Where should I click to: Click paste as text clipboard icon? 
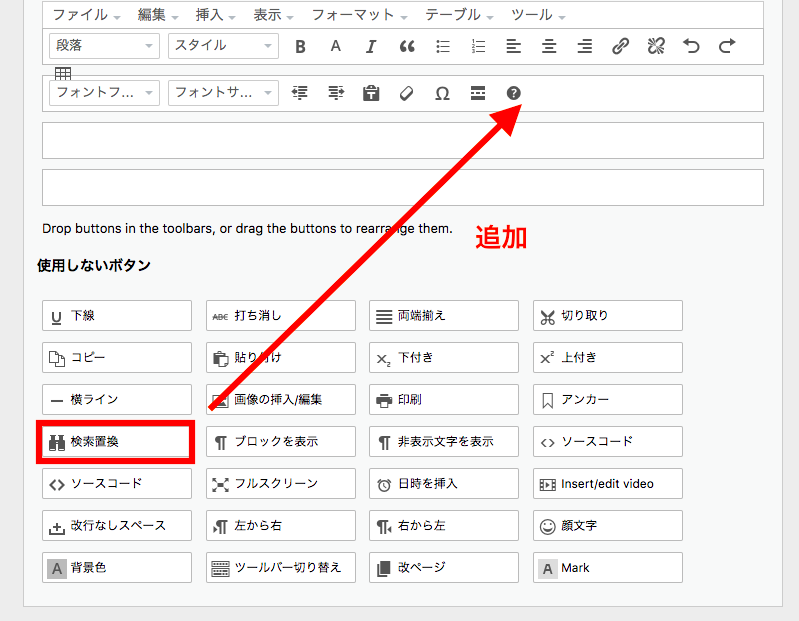point(371,93)
